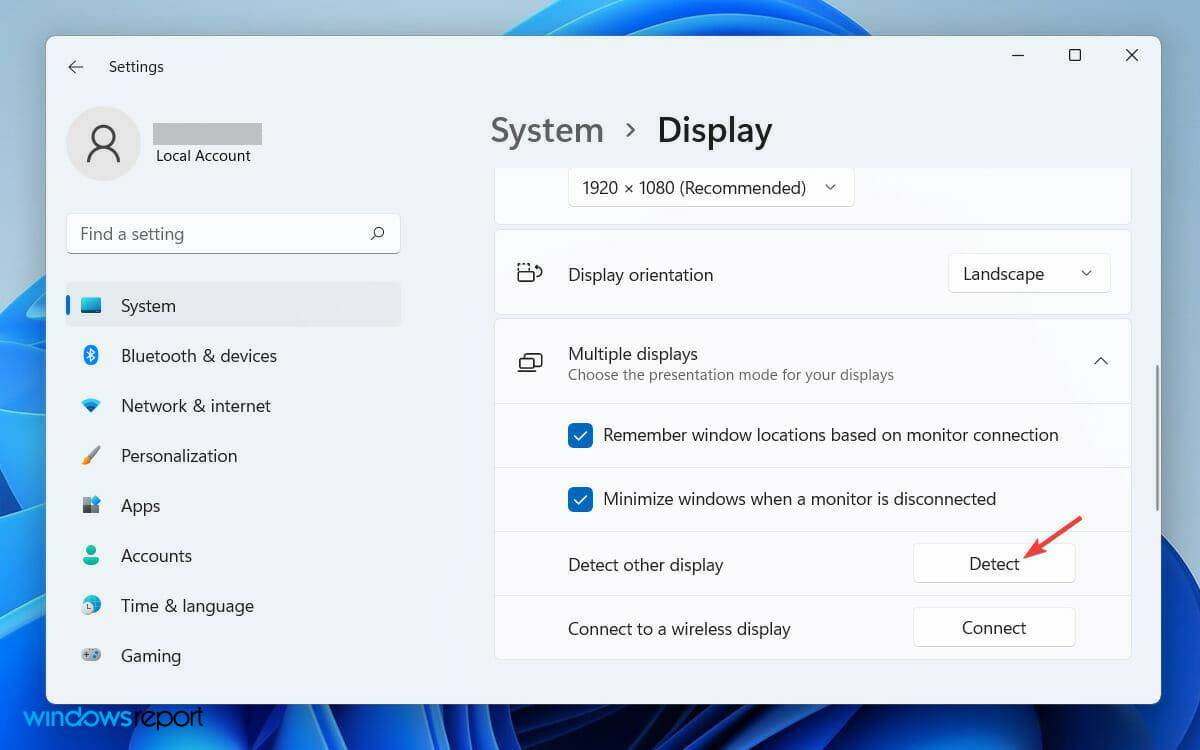Open Gaming settings via the Xbox icon
1200x750 pixels.
tap(91, 655)
